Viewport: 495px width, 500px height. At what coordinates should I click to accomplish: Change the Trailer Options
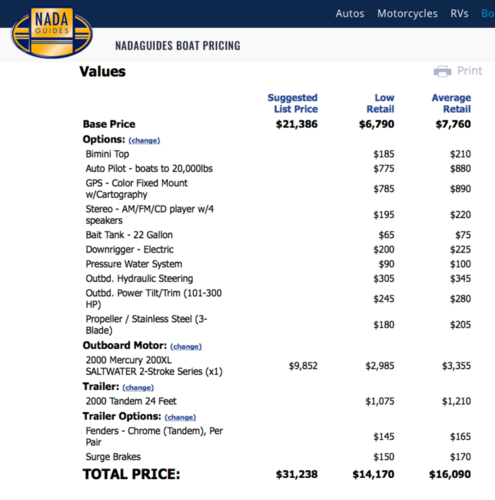tap(180, 417)
